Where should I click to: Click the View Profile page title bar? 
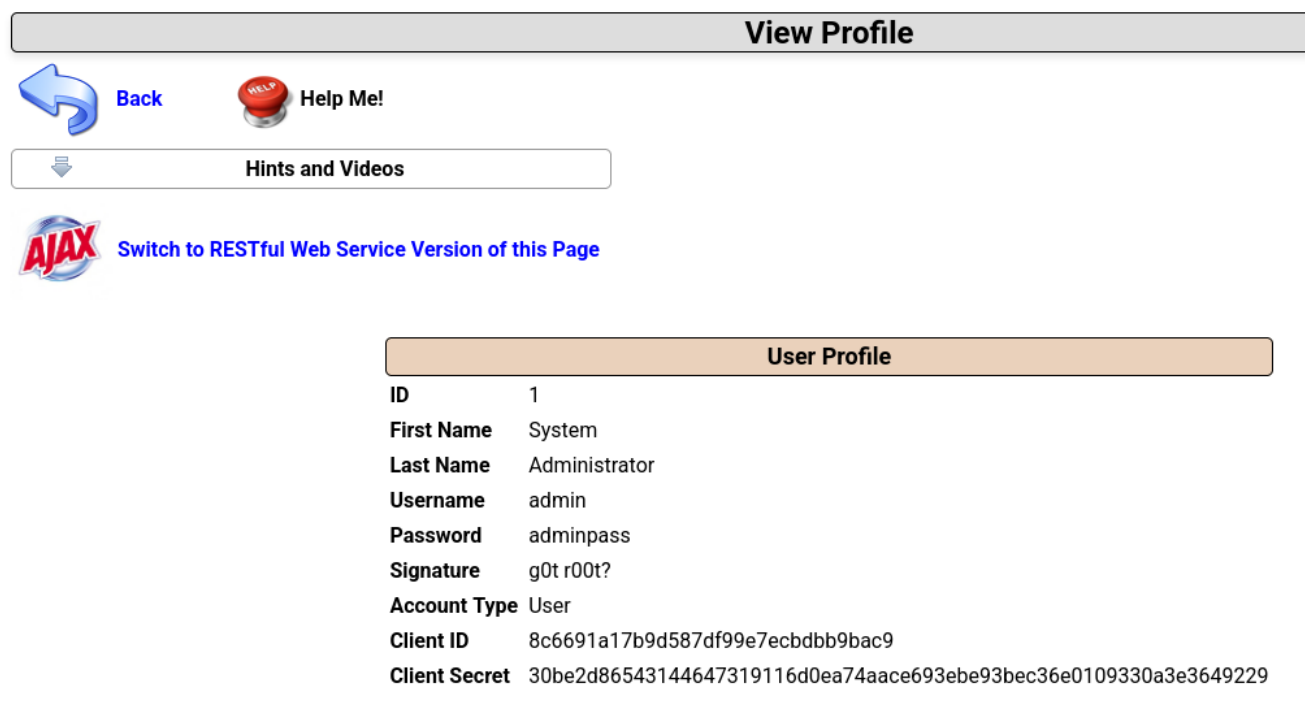(828, 33)
